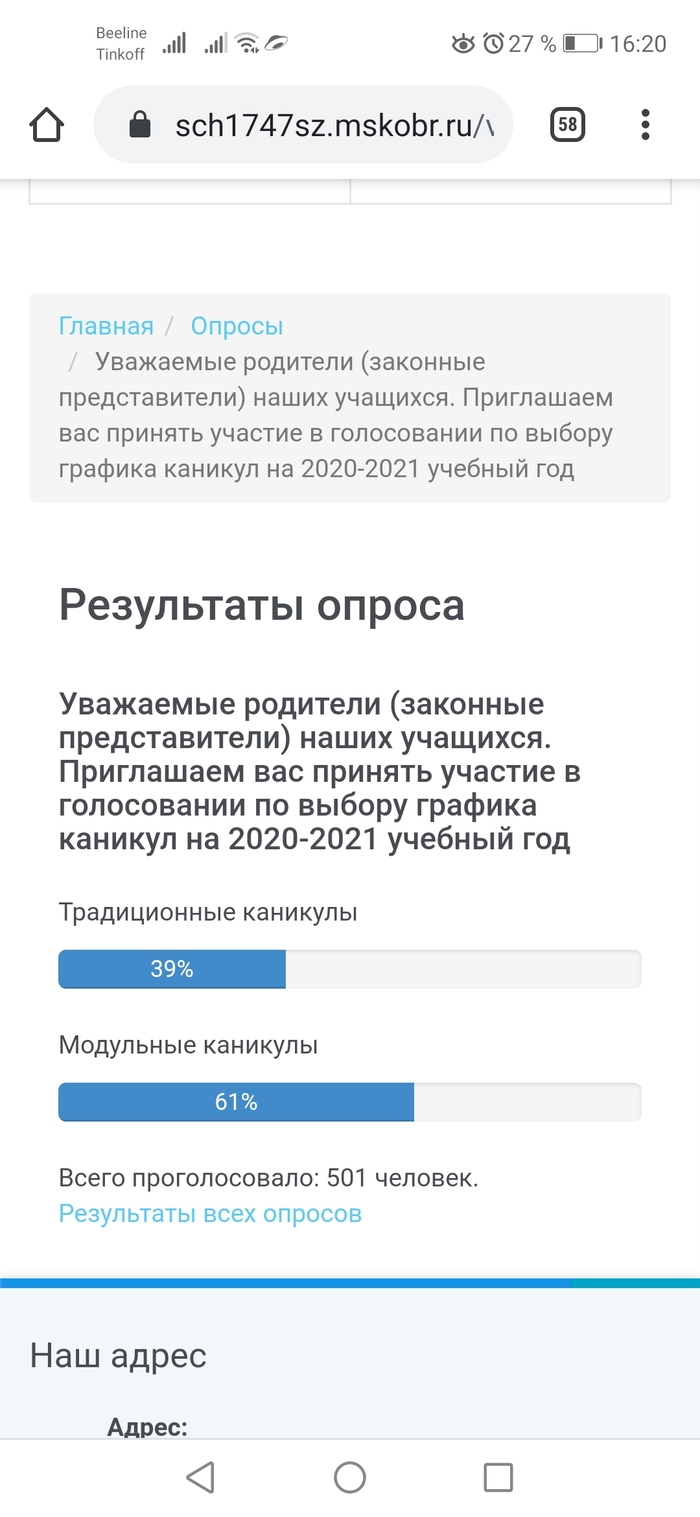Tap the Wi-Fi icon in status bar
Image resolution: width=700 pixels, height=1517 pixels.
pyautogui.click(x=246, y=43)
